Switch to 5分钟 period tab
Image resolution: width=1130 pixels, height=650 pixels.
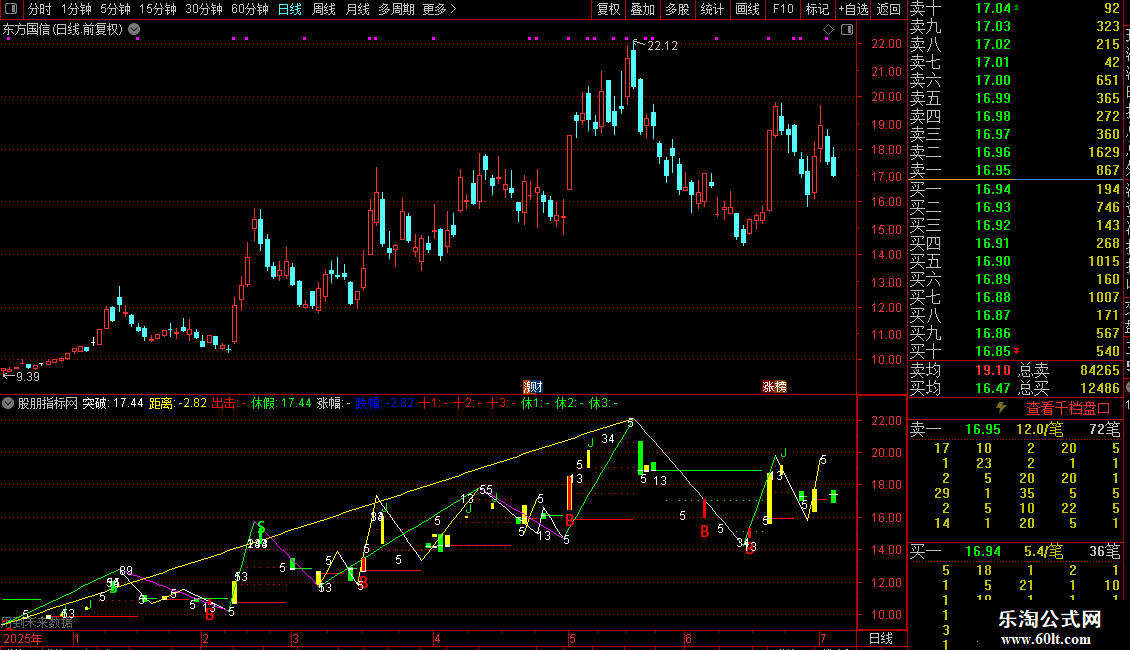[115, 9]
